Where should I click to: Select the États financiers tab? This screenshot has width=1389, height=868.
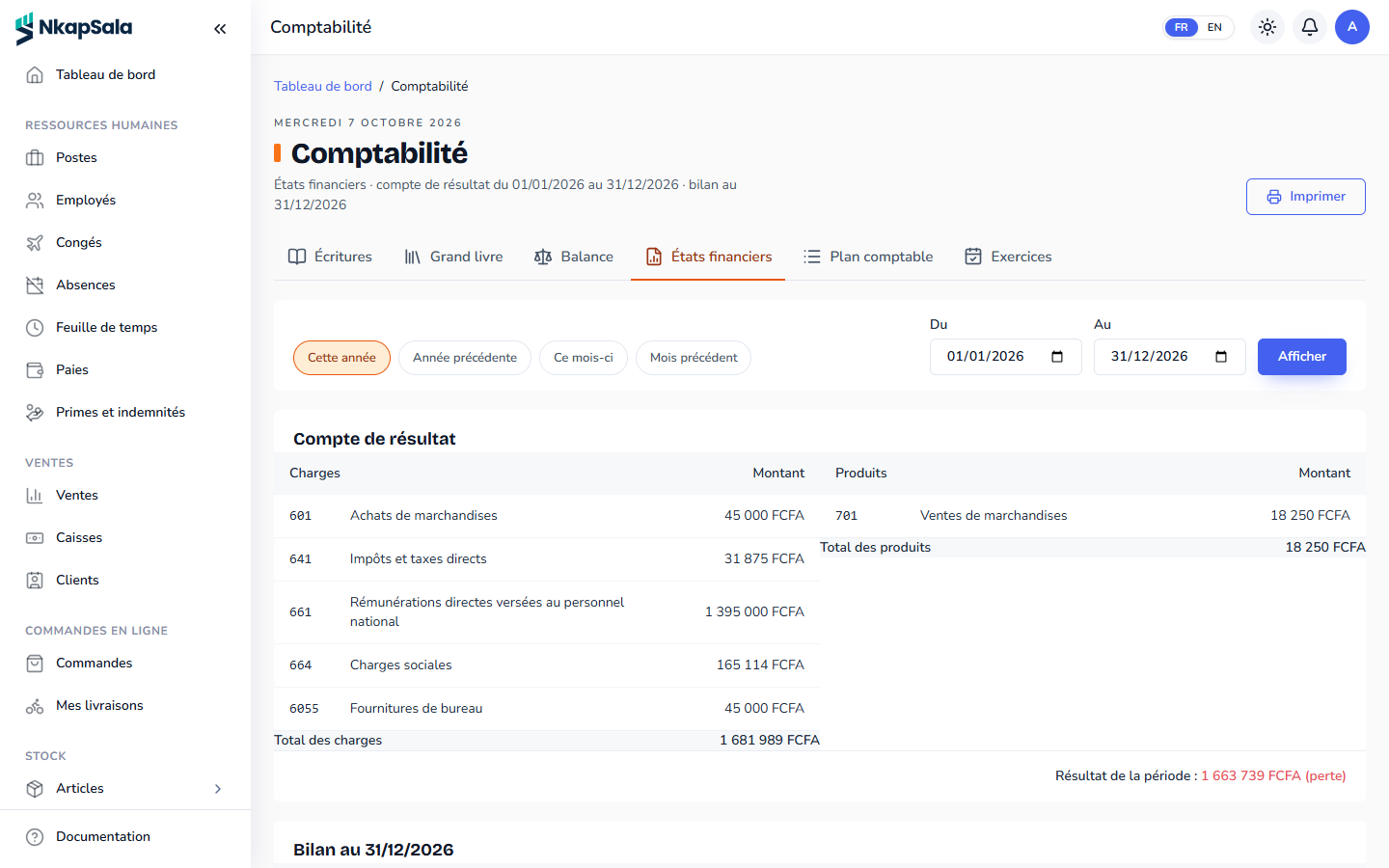point(708,257)
